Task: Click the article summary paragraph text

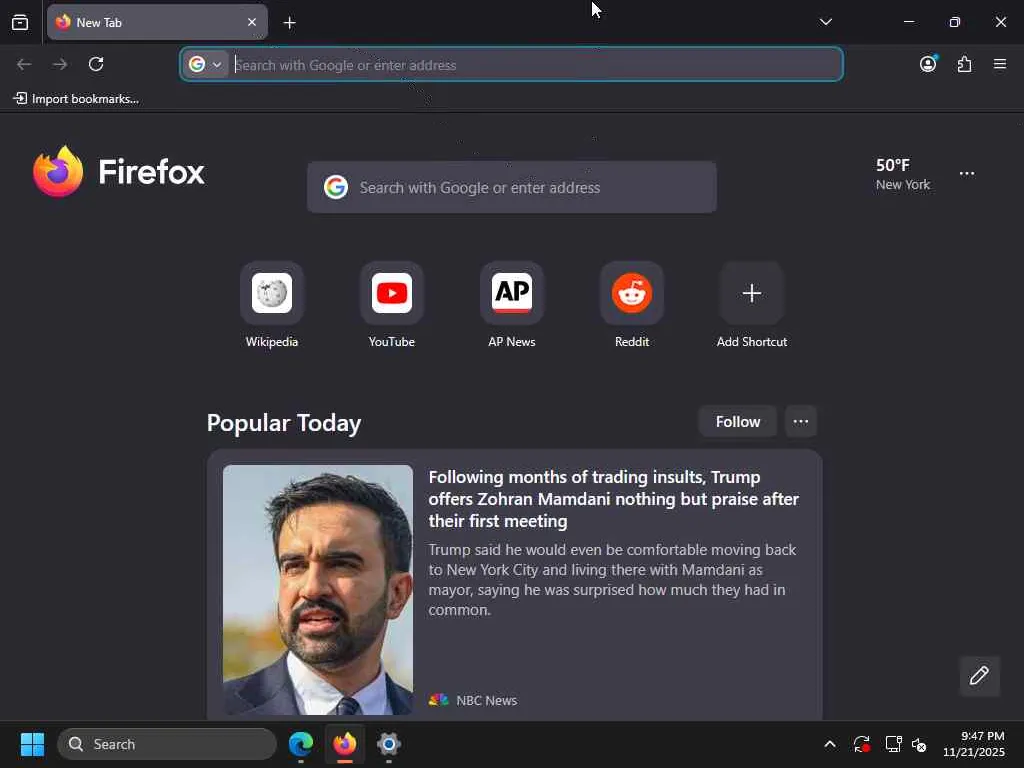Action: click(x=612, y=580)
